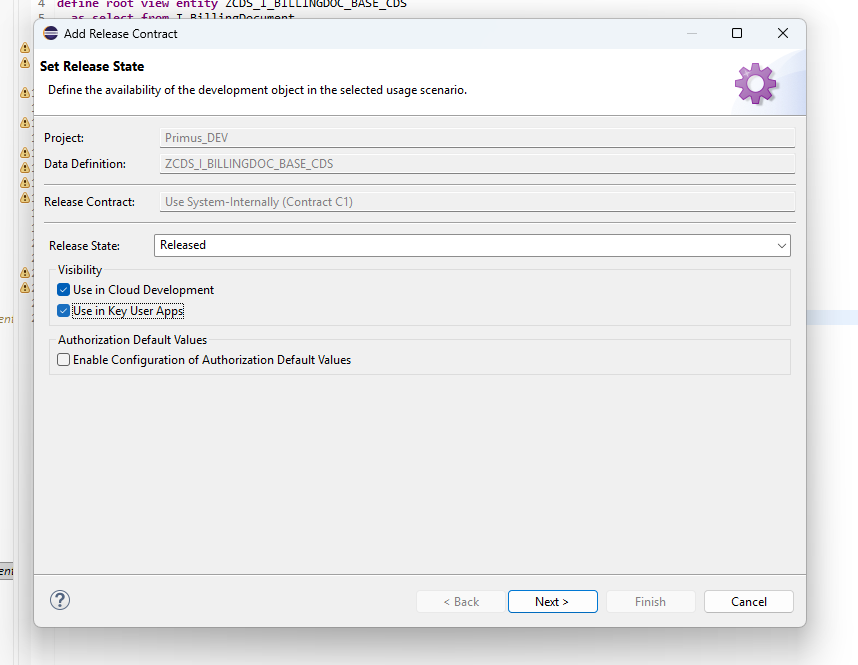Uncheck Use in Cloud Development
The width and height of the screenshot is (858, 665).
[x=63, y=290]
